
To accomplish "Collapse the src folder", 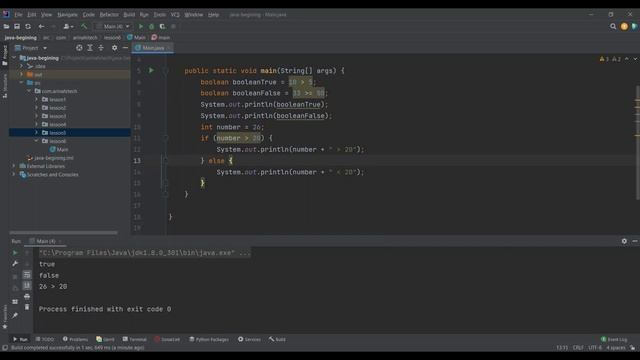I will [x=22, y=83].
